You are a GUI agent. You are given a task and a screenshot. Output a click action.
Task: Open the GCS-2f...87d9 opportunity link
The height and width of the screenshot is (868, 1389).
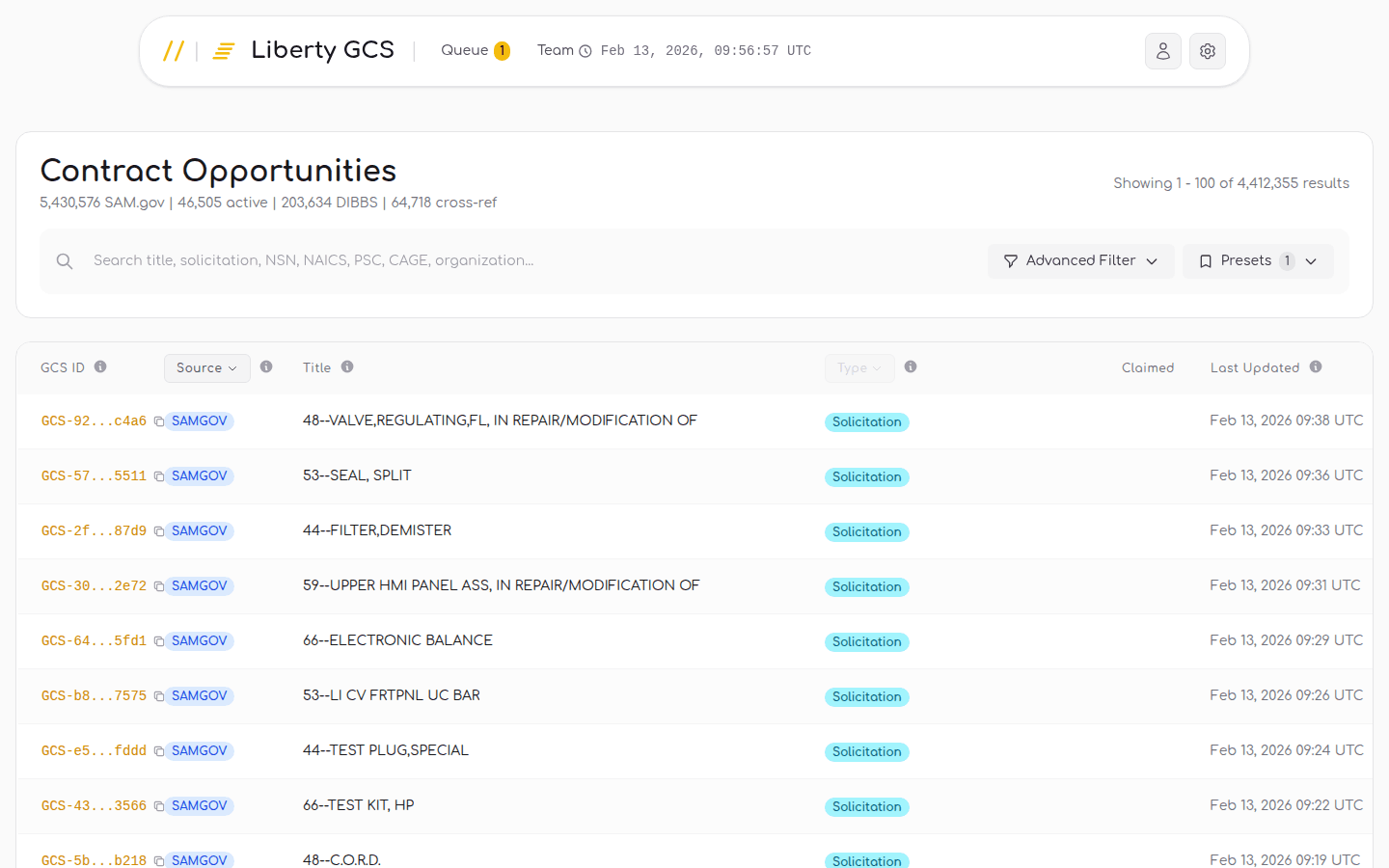point(93,530)
